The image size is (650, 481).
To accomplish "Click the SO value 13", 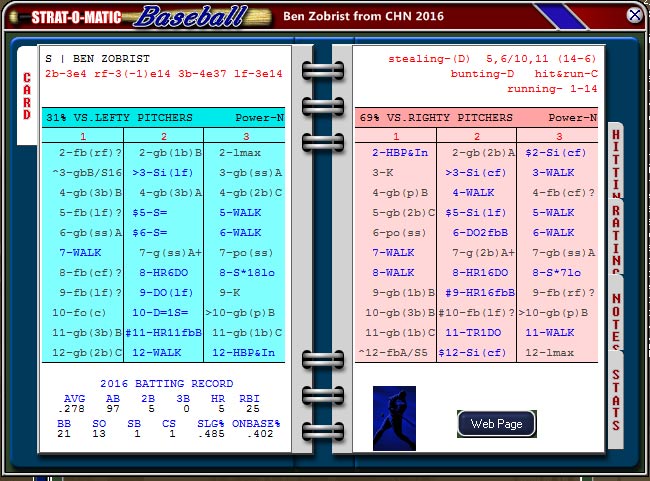I will pyautogui.click(x=99, y=434).
